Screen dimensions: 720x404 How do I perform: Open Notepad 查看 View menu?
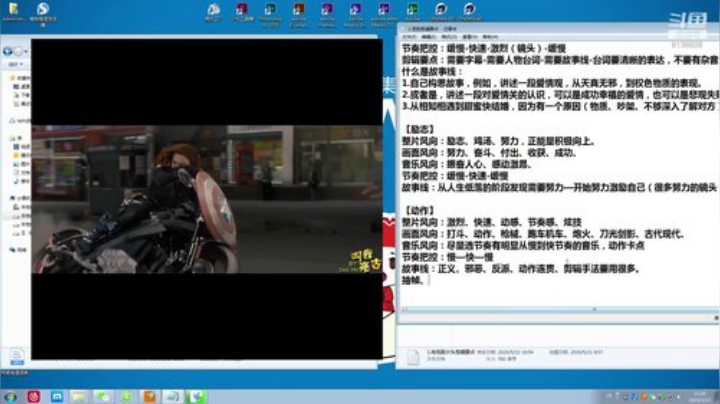(469, 36)
